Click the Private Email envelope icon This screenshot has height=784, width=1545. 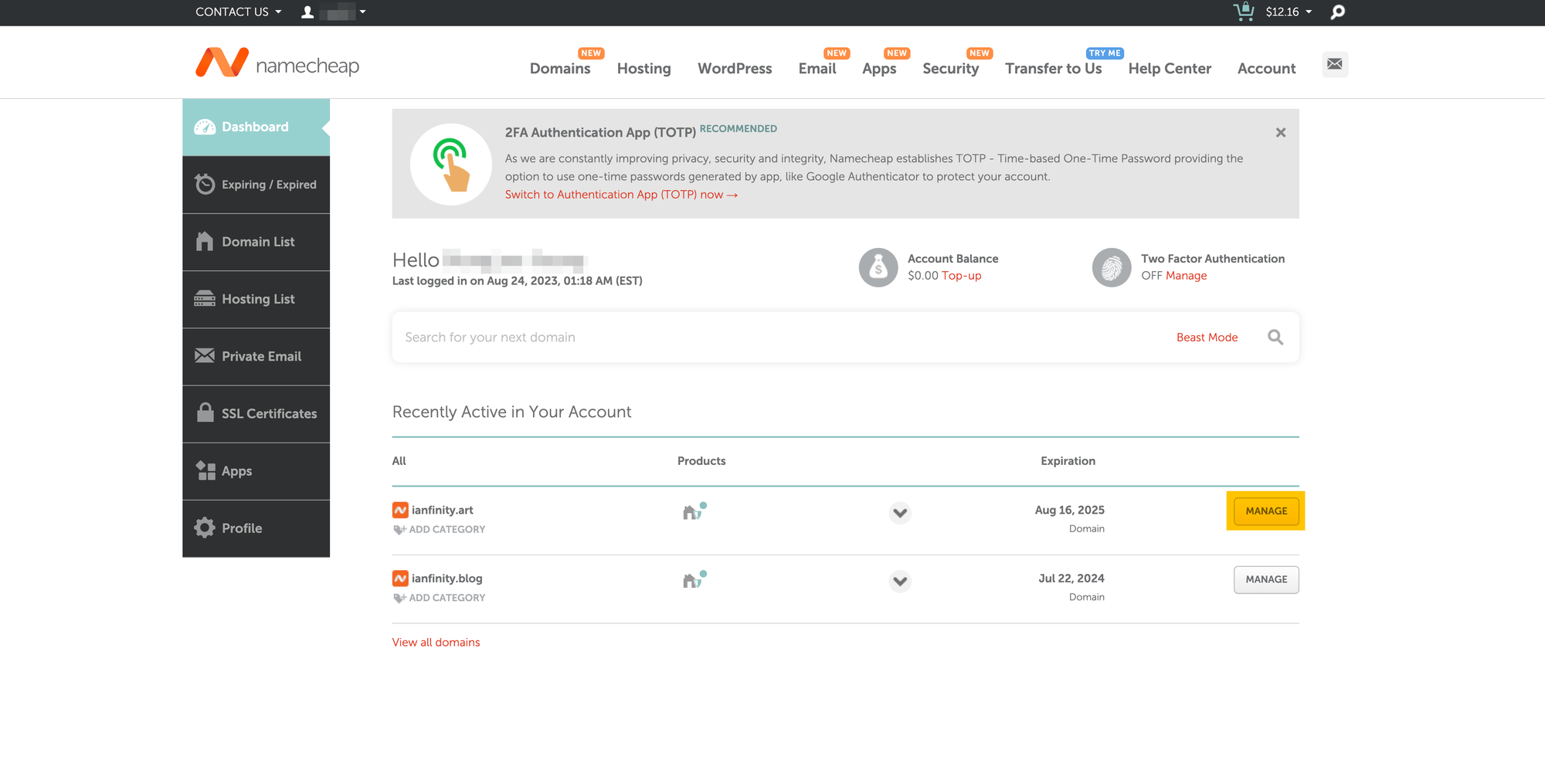205,355
